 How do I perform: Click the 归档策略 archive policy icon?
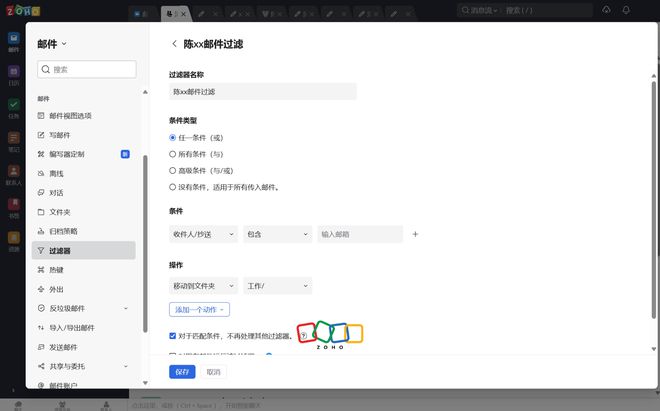click(41, 231)
